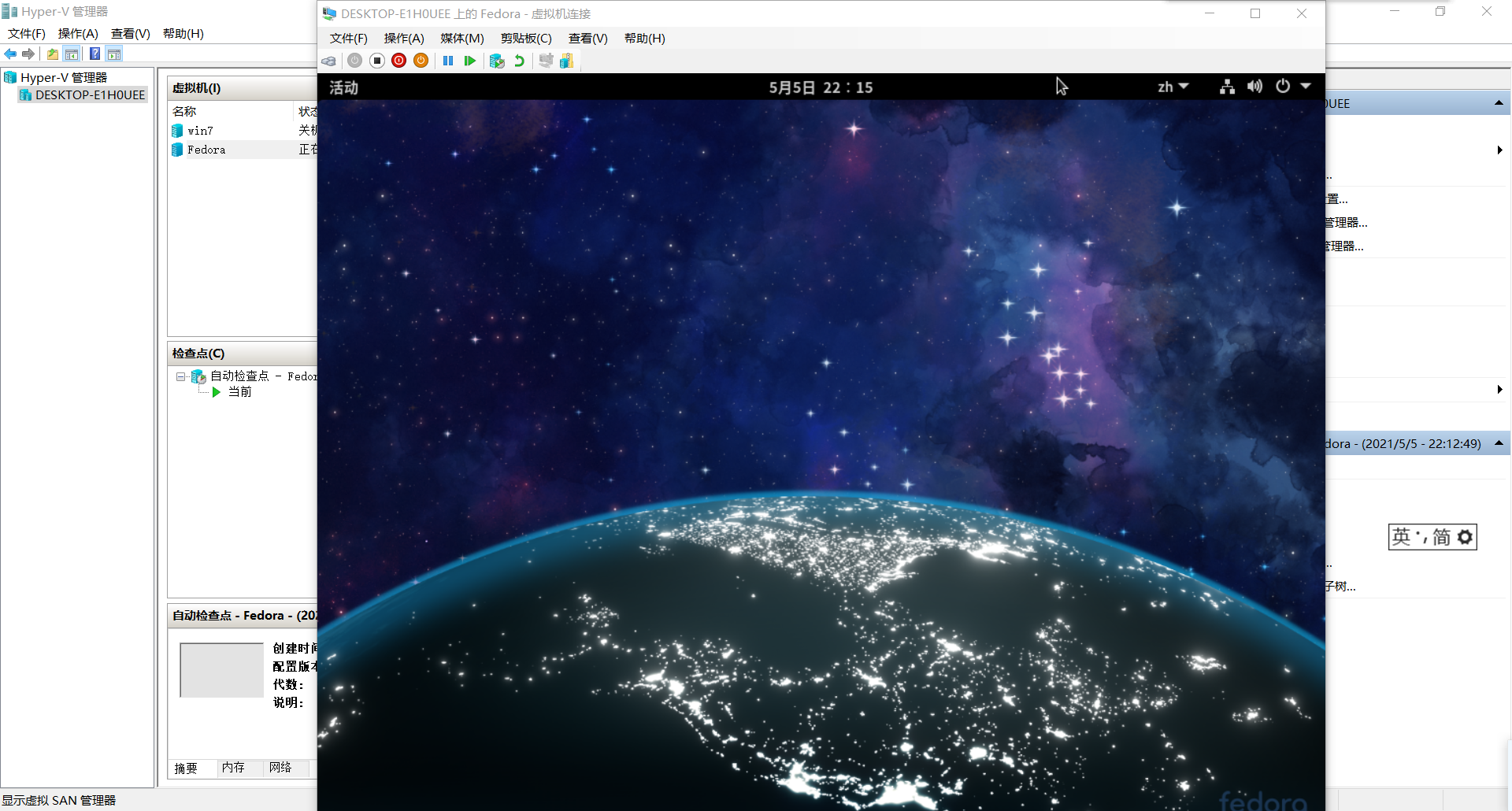Open 文件(F) menu in Hyper-V Manager
The image size is (1512, 811).
click(27, 34)
